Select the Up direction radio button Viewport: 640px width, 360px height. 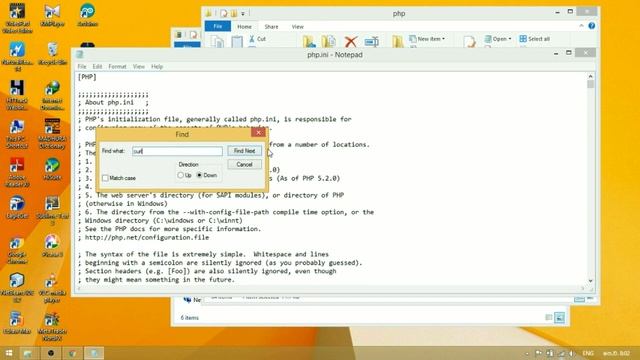coord(180,175)
